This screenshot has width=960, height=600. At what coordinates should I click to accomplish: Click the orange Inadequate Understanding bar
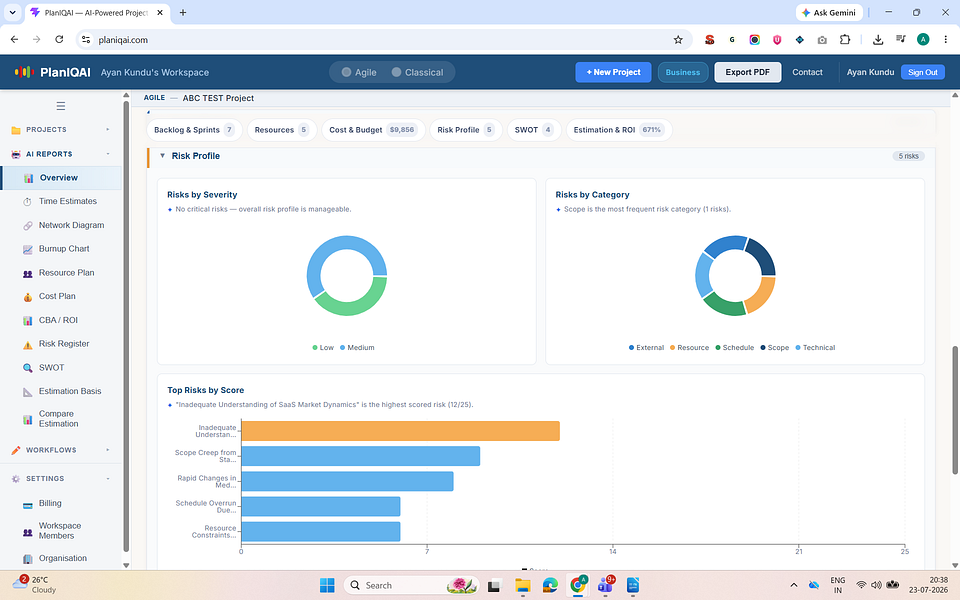(400, 431)
